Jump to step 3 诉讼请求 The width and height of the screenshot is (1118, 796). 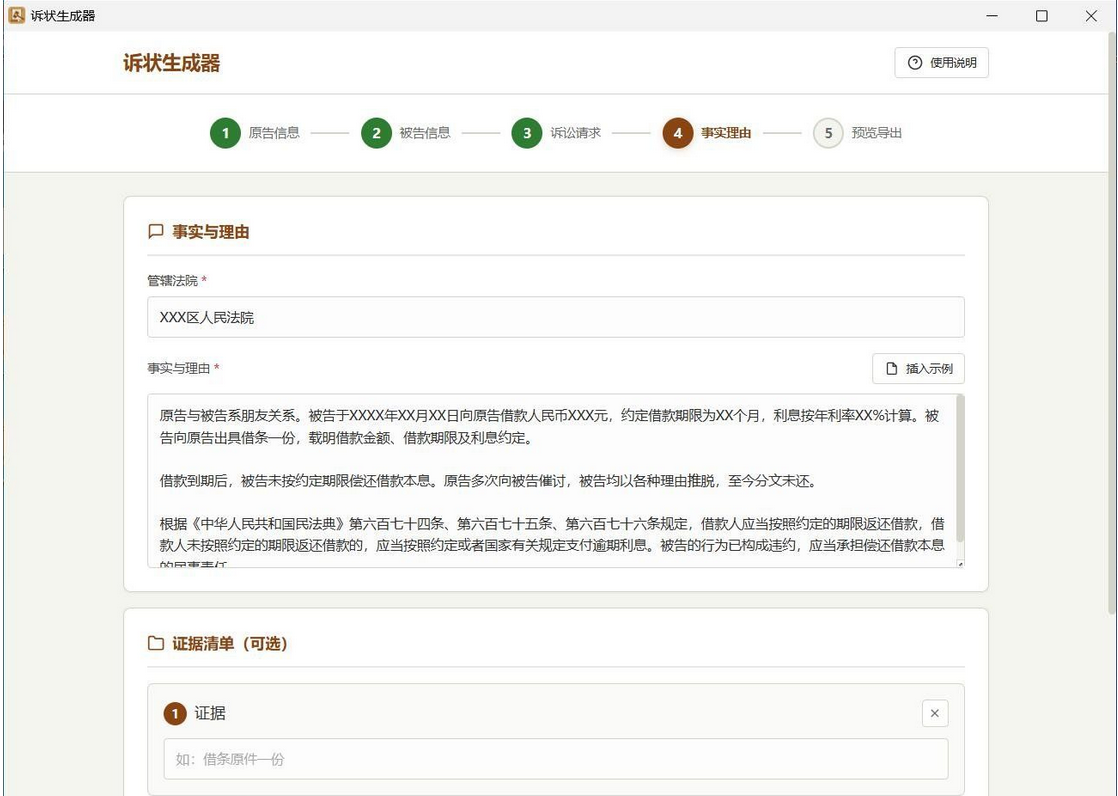(556, 133)
